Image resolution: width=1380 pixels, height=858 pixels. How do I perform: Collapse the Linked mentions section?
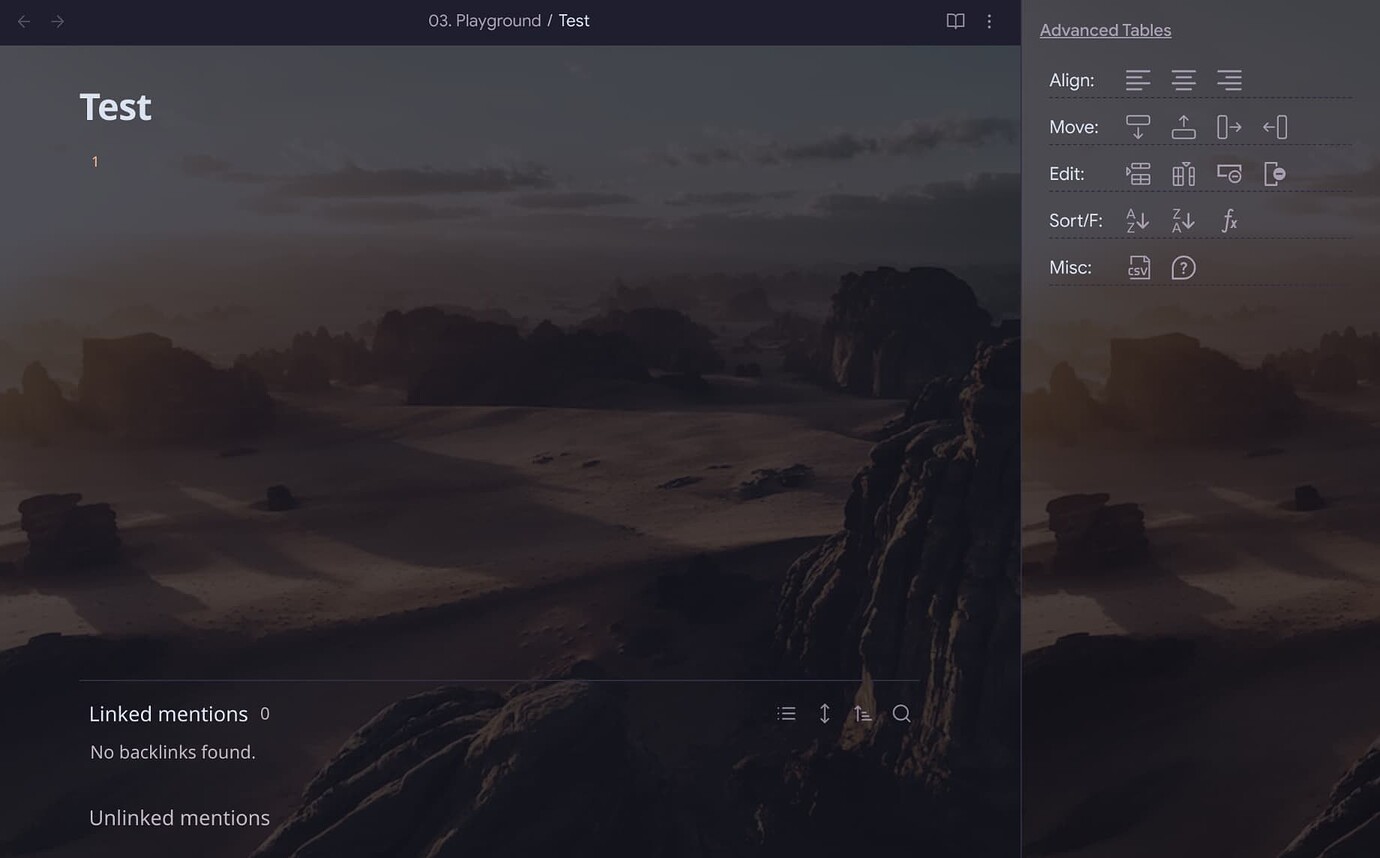click(168, 713)
